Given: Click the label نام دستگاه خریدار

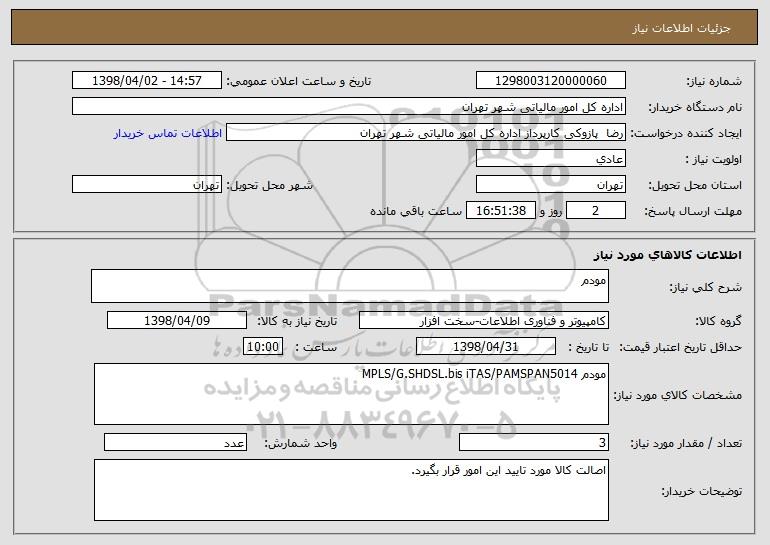Looking at the screenshot, I should tap(695, 108).
